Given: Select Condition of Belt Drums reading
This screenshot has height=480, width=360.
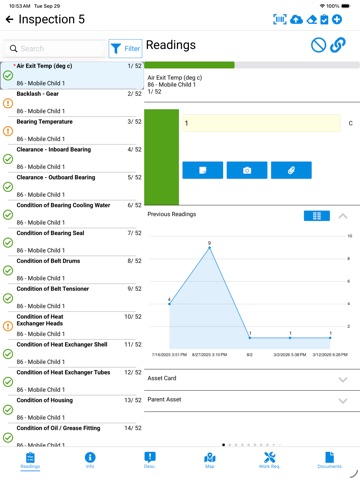Looking at the screenshot, I should point(72,270).
